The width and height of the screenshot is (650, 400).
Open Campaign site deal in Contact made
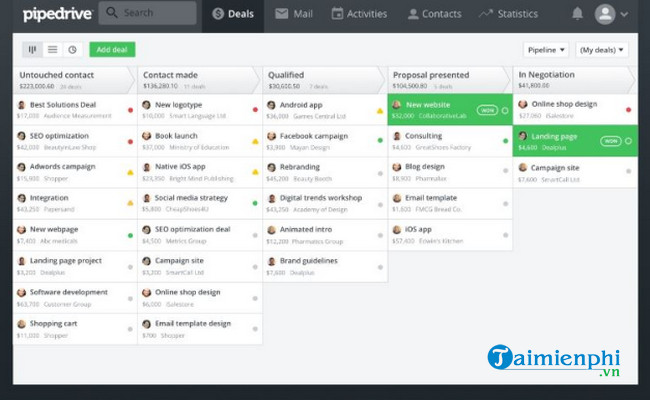point(200,267)
